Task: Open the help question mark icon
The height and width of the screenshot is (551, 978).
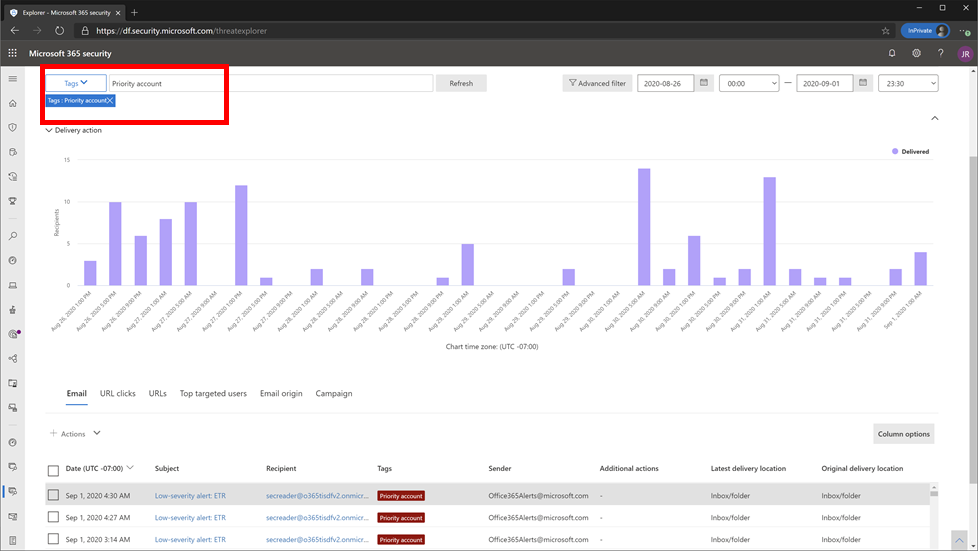Action: click(x=941, y=54)
